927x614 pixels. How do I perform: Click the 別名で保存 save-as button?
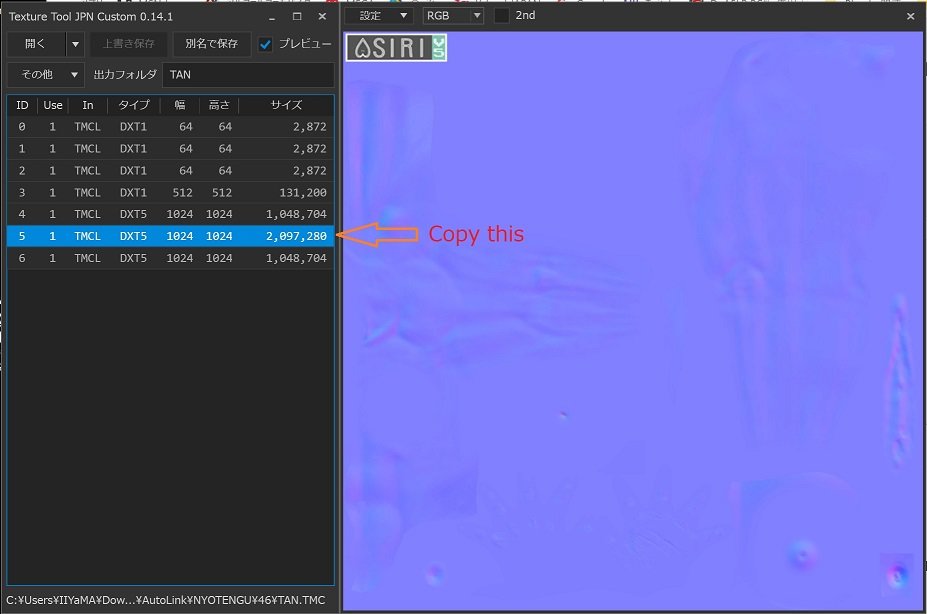click(x=211, y=44)
